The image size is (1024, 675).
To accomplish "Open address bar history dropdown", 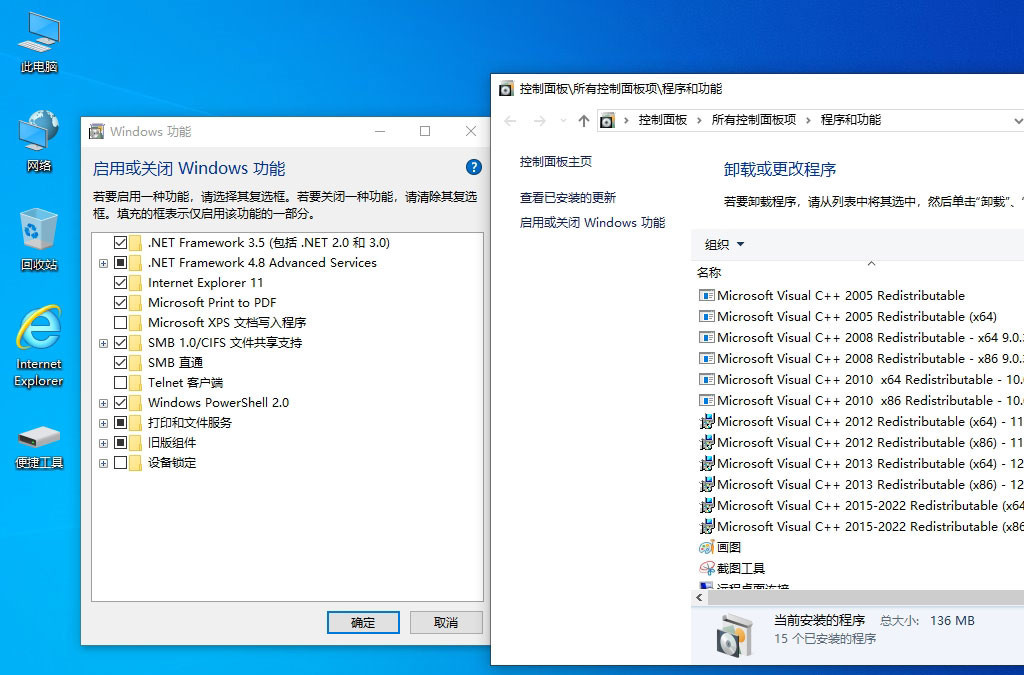I will click(x=1017, y=121).
